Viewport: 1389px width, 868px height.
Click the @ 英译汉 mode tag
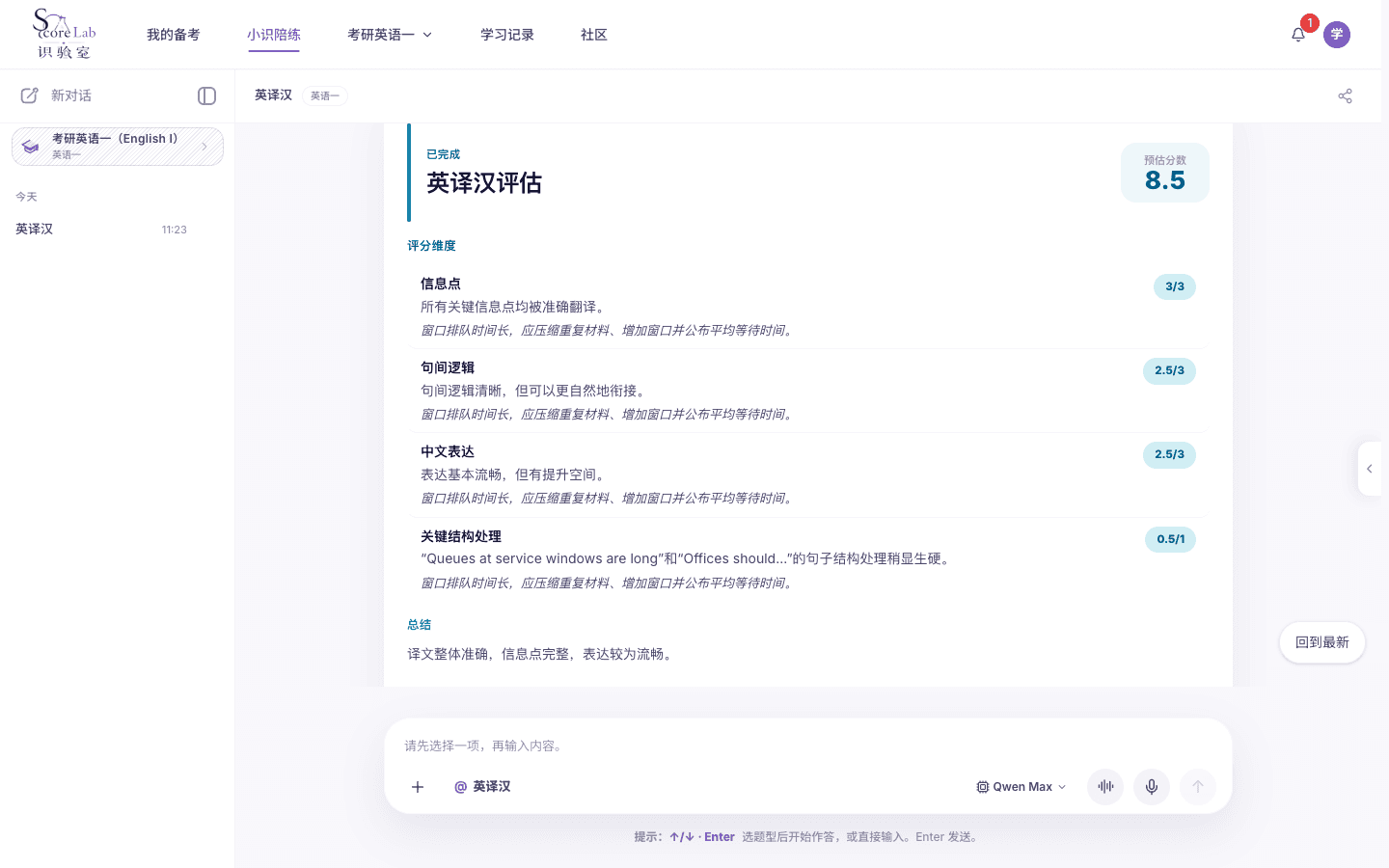482,787
